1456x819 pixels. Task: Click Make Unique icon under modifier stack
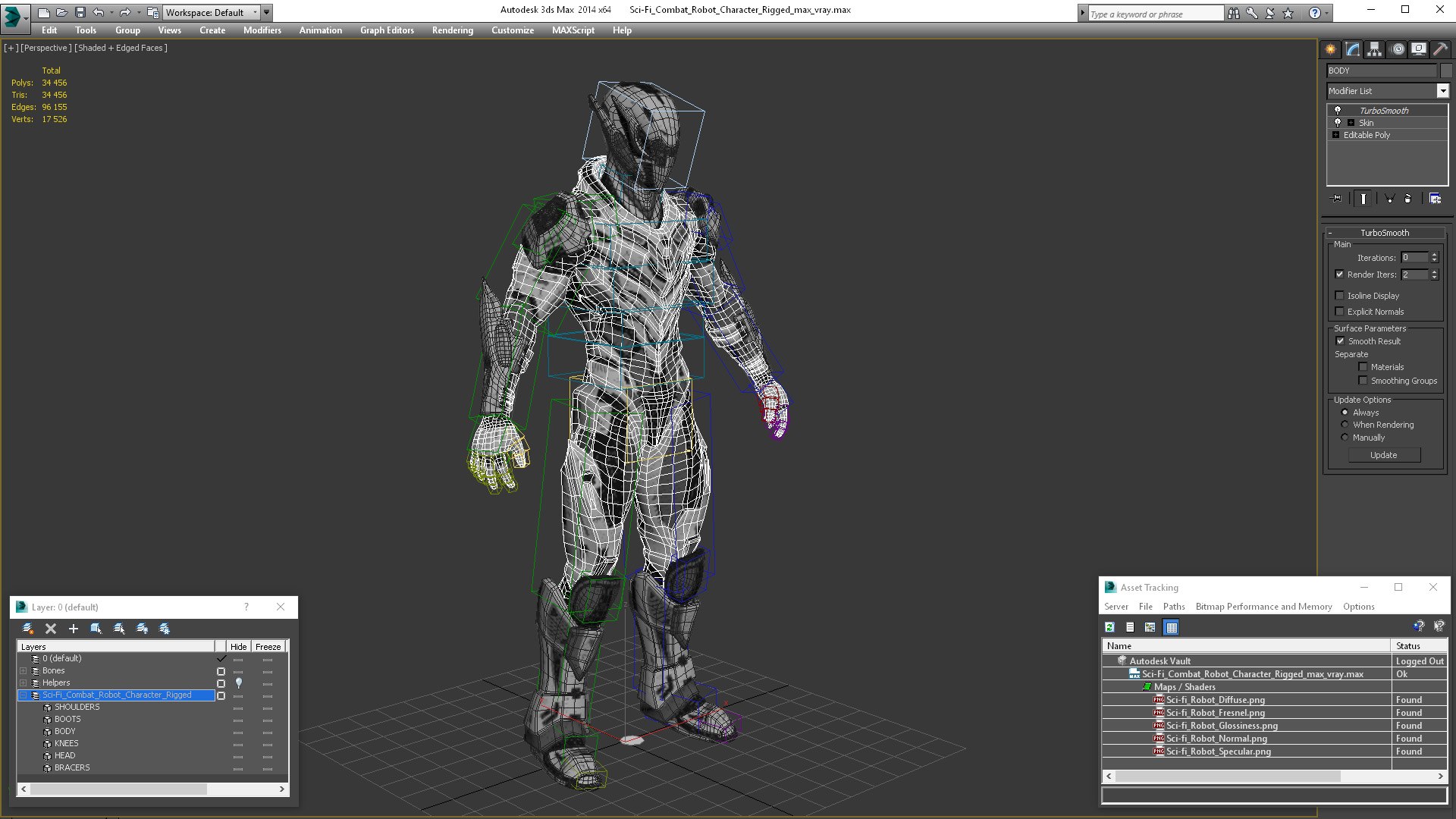click(x=1389, y=199)
